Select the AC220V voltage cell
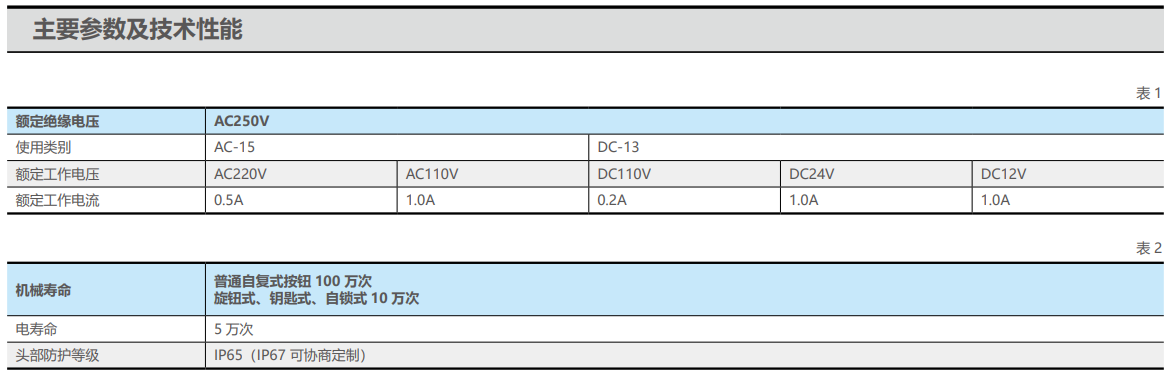This screenshot has height=387, width=1169. [x=301, y=174]
